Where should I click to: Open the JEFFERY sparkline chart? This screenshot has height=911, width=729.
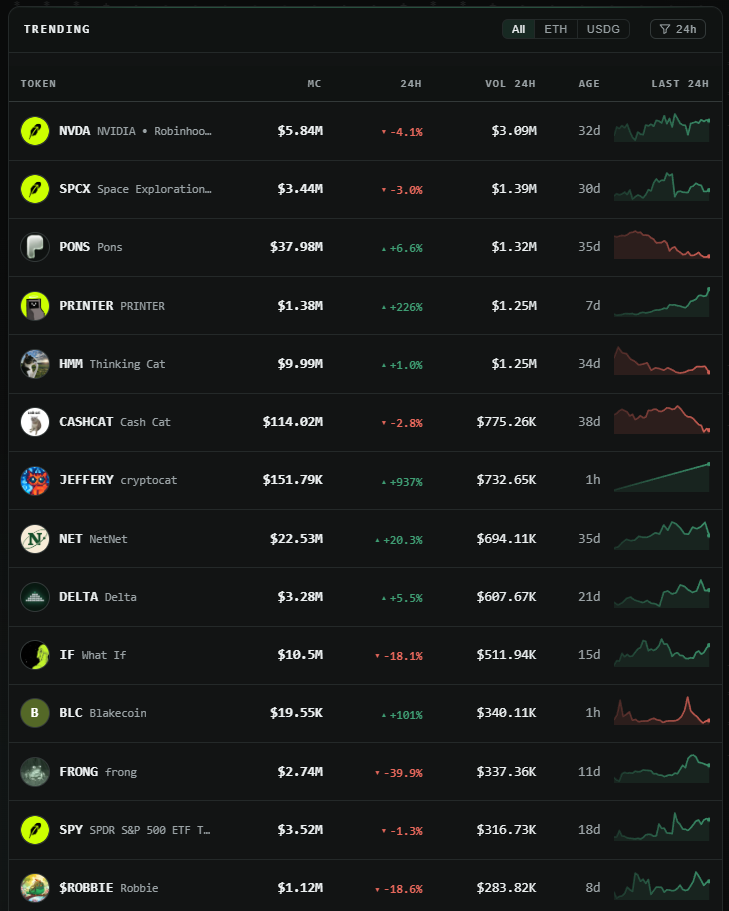click(662, 477)
